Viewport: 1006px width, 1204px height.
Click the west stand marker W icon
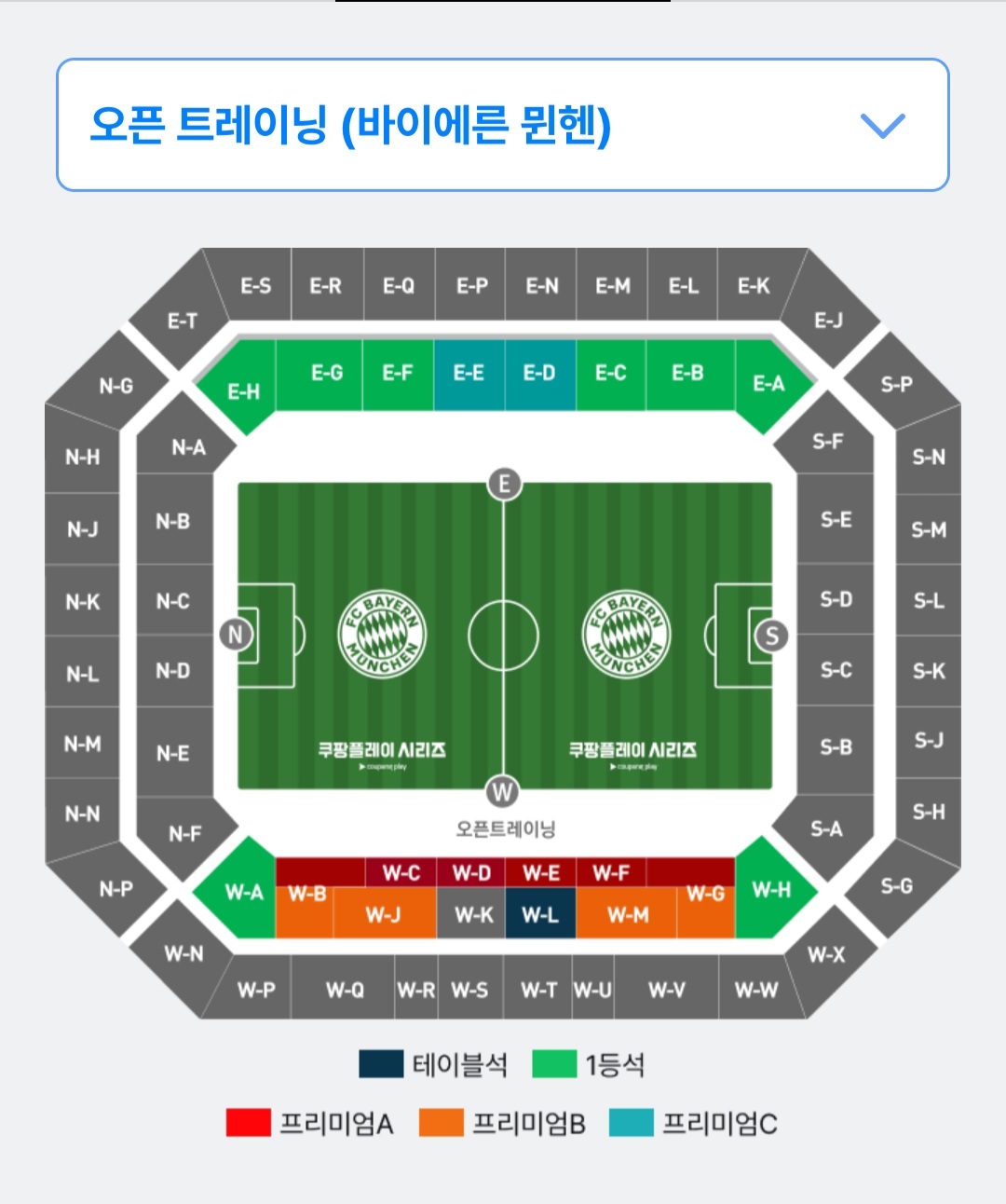tap(504, 791)
